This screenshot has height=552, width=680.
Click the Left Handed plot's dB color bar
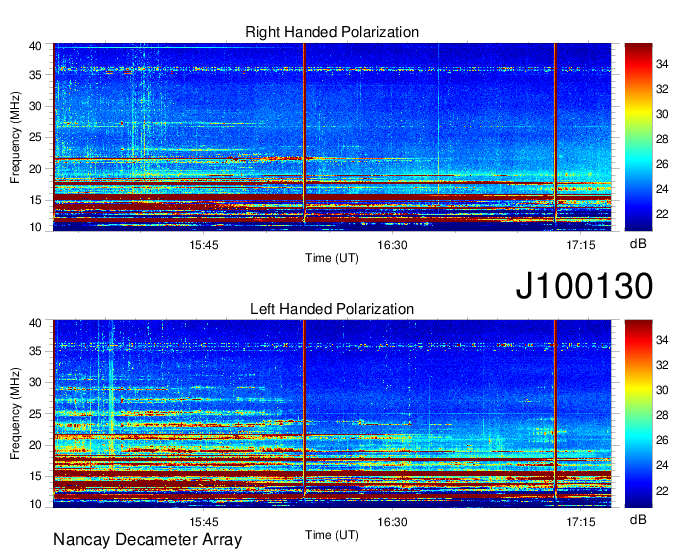coord(638,414)
